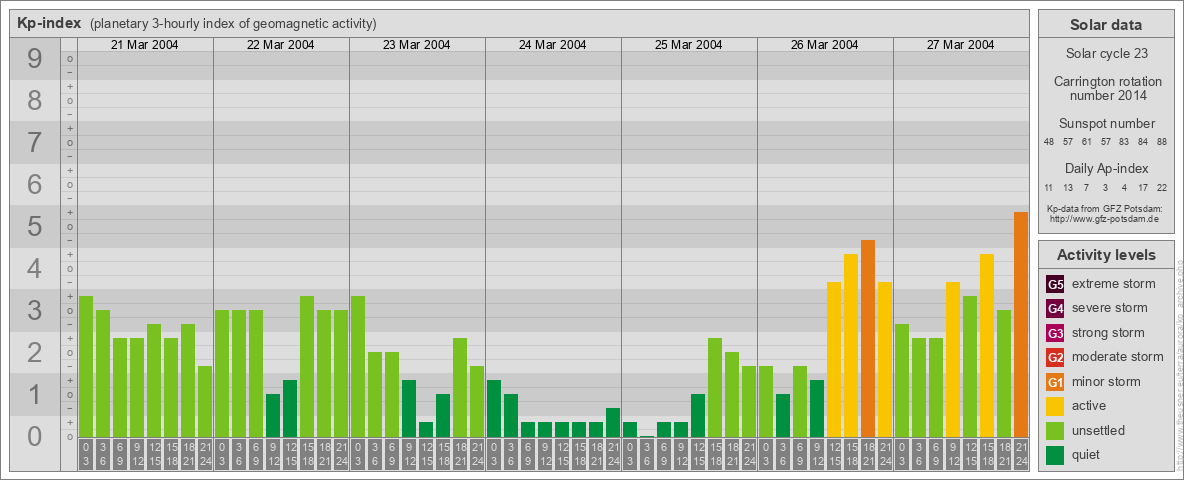Click the 'extreme storm' legend label
The image size is (1184, 480).
tap(1114, 284)
